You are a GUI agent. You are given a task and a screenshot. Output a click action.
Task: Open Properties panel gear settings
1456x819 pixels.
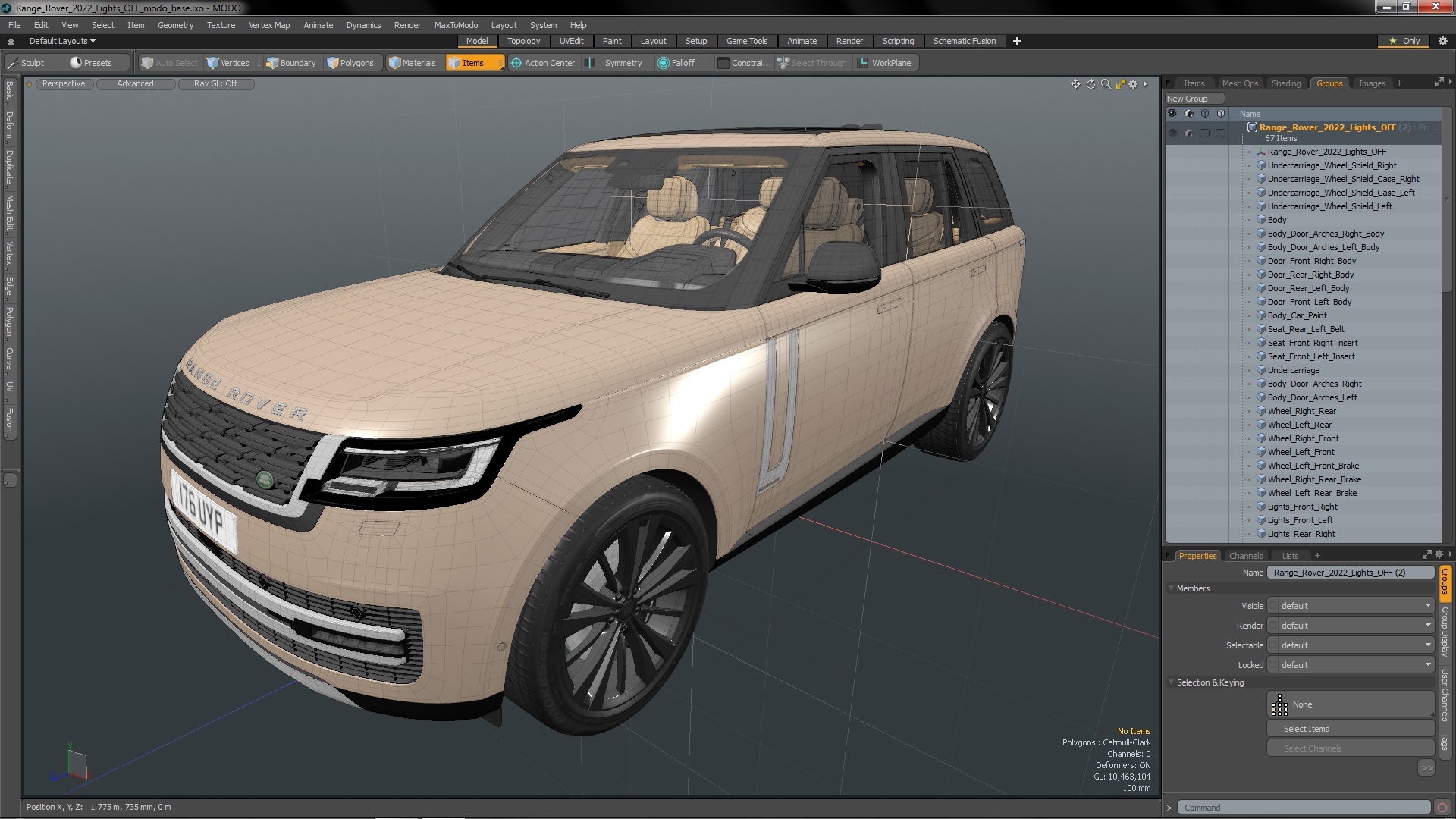point(1439,555)
